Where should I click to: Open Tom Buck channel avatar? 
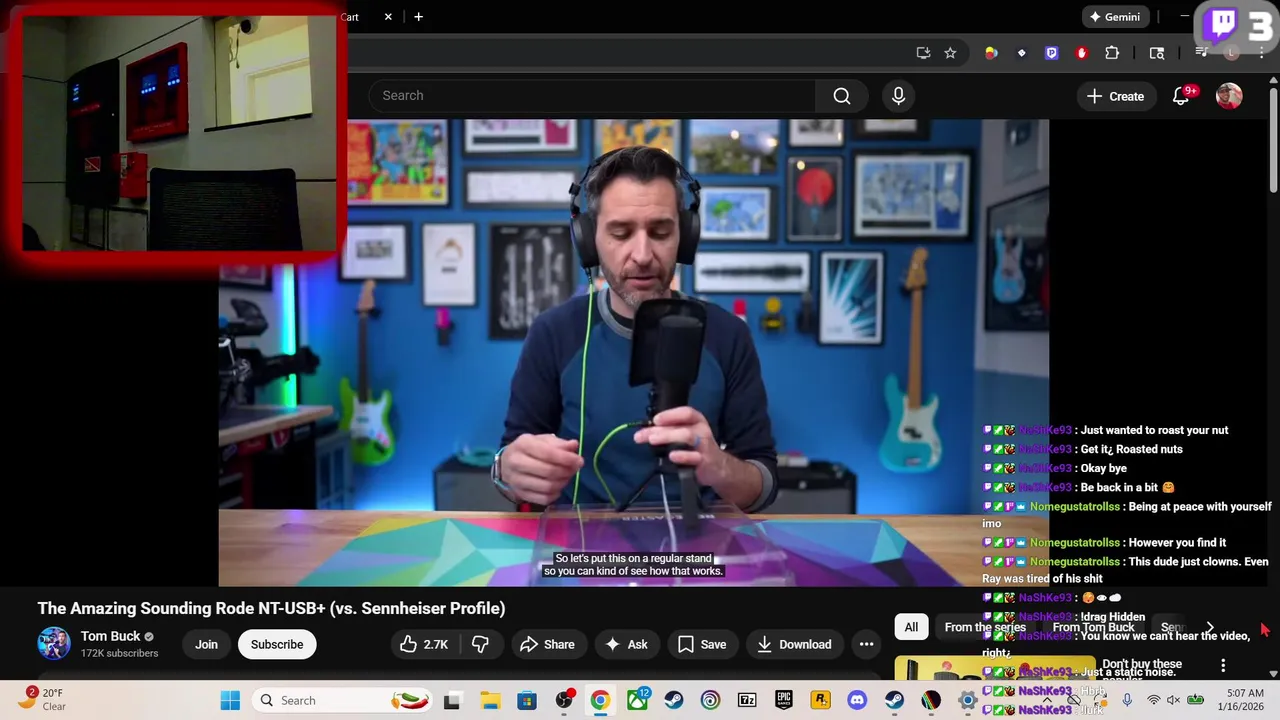click(x=54, y=644)
